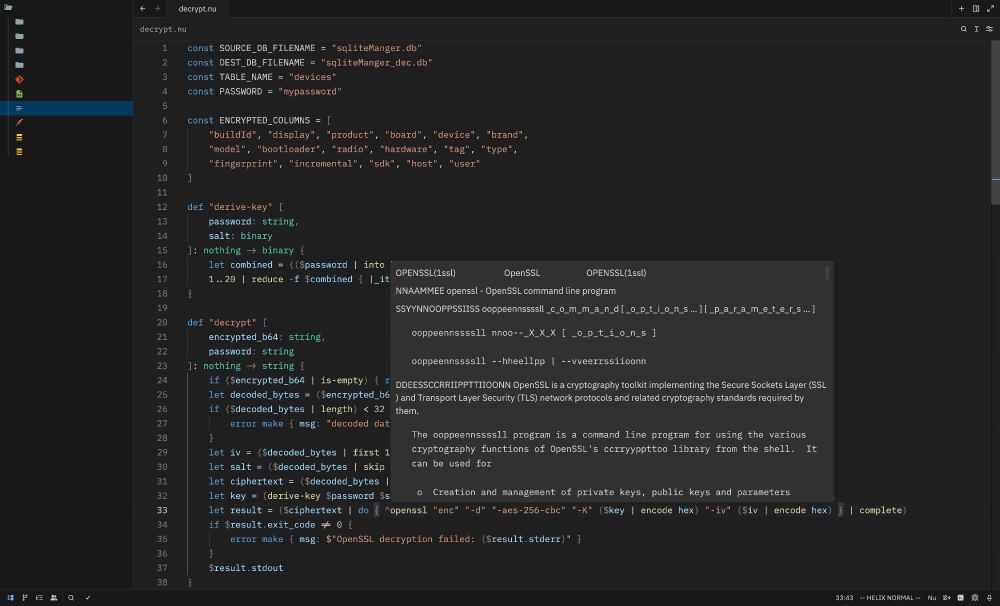Click "OpenSSL decryption failed" error message
The image size is (1000, 606).
pyautogui.click(x=406, y=539)
